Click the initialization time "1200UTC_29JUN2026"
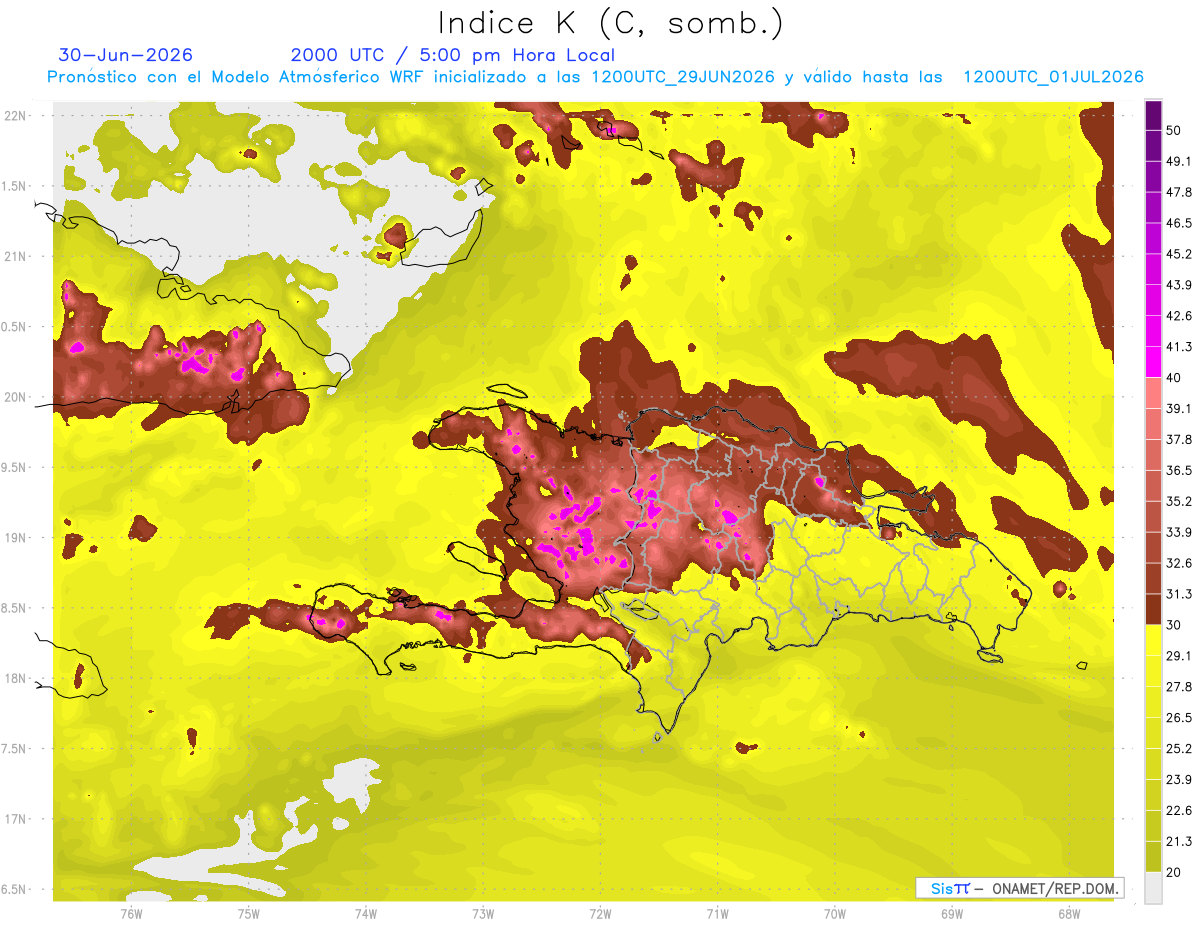The width and height of the screenshot is (1200, 927). coord(683,77)
